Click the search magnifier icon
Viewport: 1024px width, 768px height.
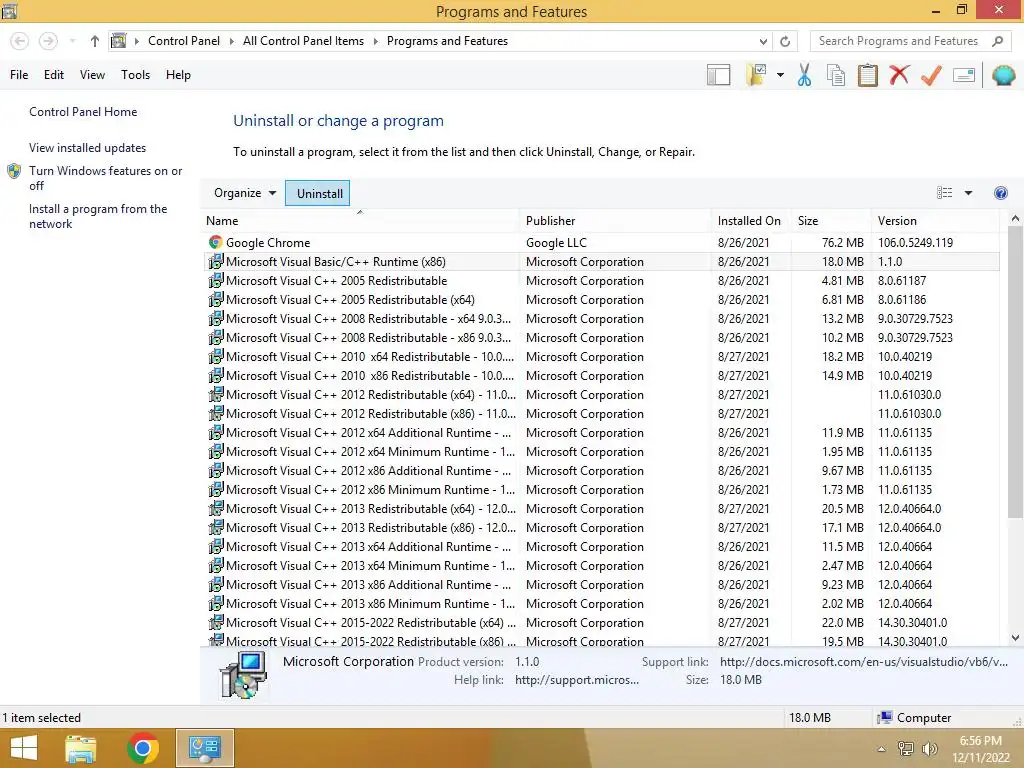[997, 41]
